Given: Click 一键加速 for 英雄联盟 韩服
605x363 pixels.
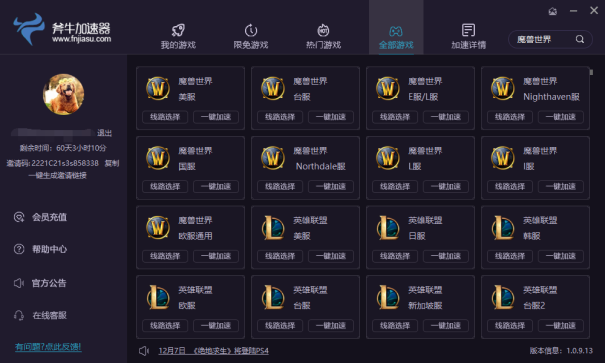Looking at the screenshot, I should click(x=561, y=256).
